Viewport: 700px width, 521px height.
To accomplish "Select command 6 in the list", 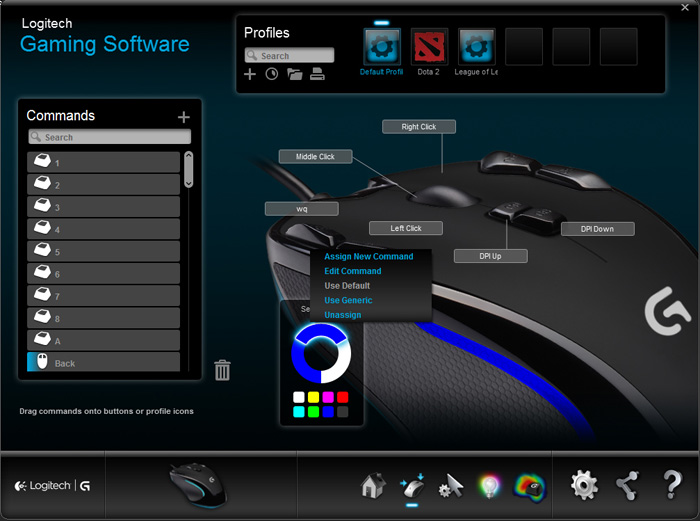I will (x=104, y=274).
